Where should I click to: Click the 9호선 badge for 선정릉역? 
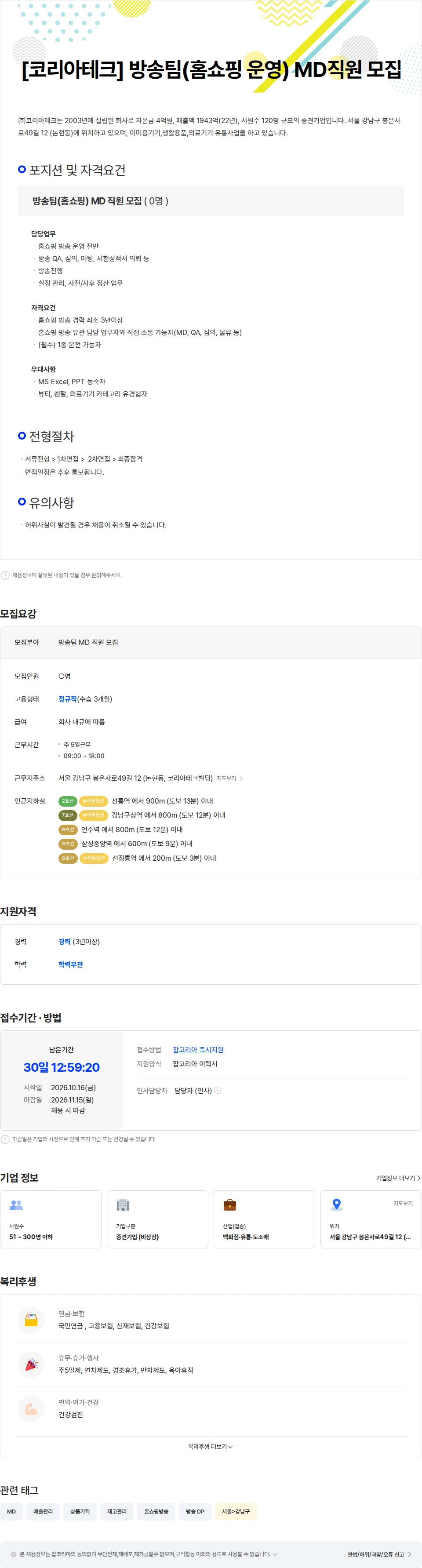(68, 858)
